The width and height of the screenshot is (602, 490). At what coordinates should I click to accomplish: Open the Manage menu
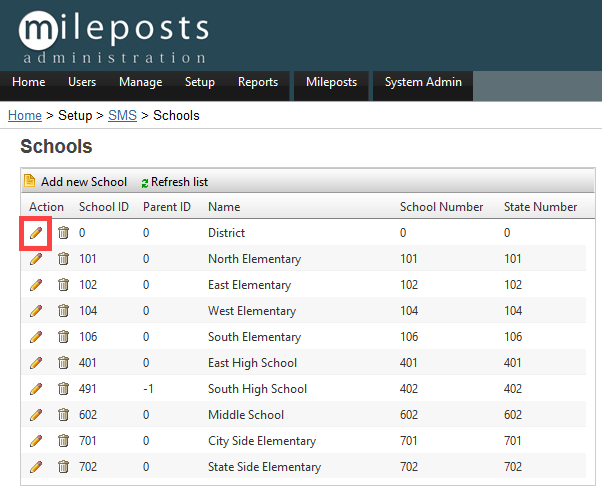tap(141, 82)
